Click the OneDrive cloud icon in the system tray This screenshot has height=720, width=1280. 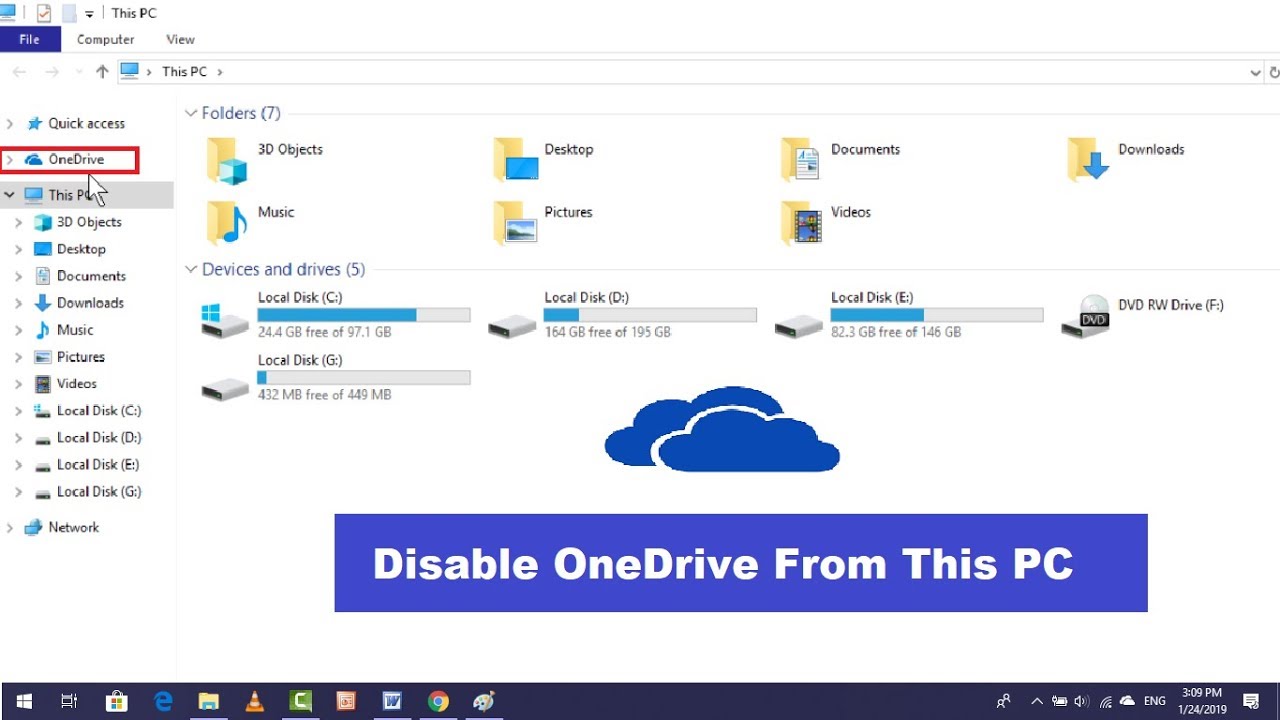pos(1128,701)
